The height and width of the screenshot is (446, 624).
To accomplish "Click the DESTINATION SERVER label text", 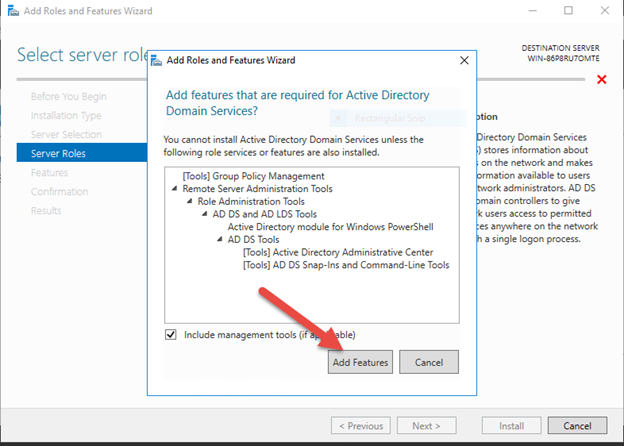I will [x=560, y=48].
